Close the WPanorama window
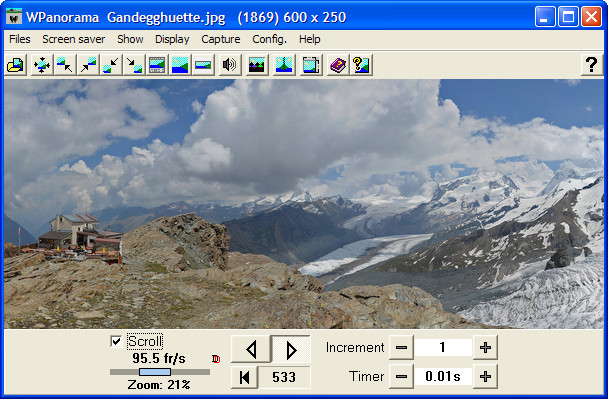The height and width of the screenshot is (399, 608). [592, 17]
